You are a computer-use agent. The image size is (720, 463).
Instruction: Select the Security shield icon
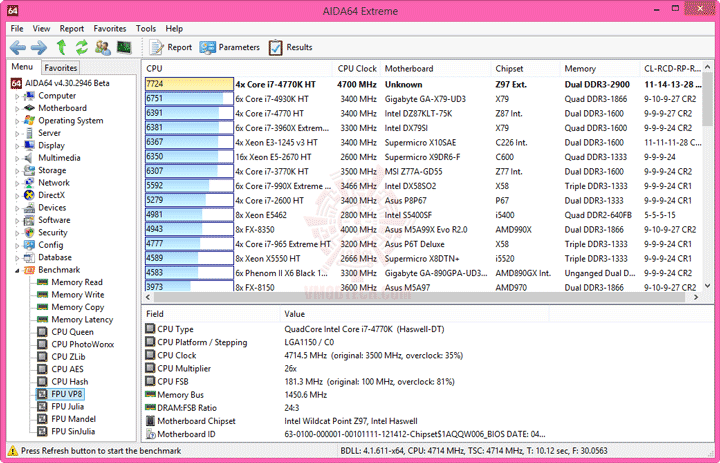[x=29, y=232]
